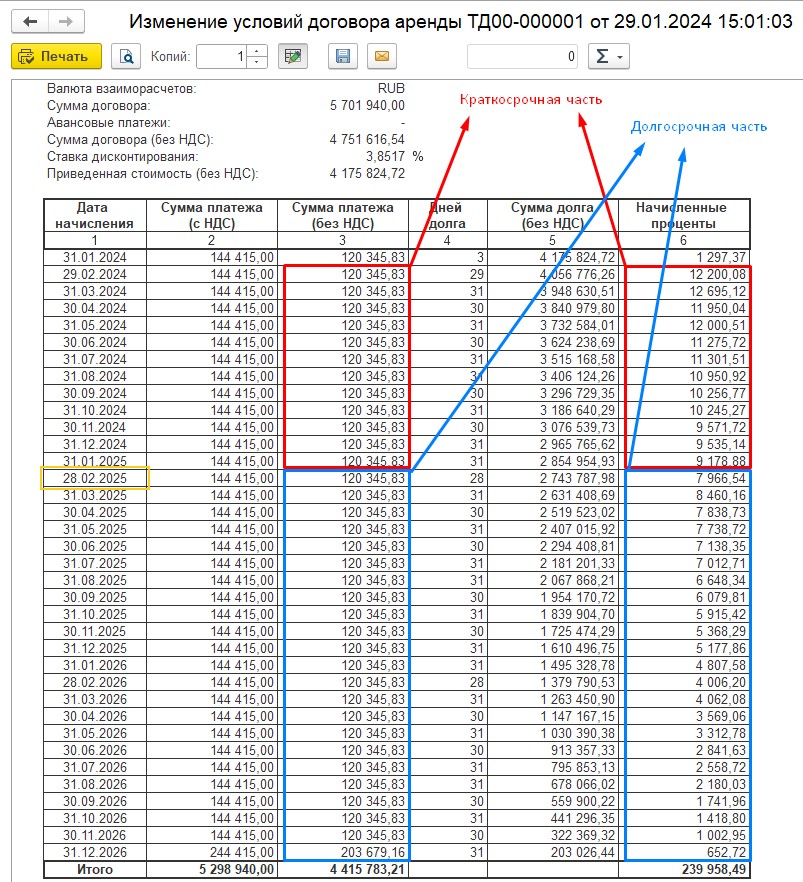The image size is (803, 882).
Task: Select the Дата начисления column header
Action: pos(95,215)
